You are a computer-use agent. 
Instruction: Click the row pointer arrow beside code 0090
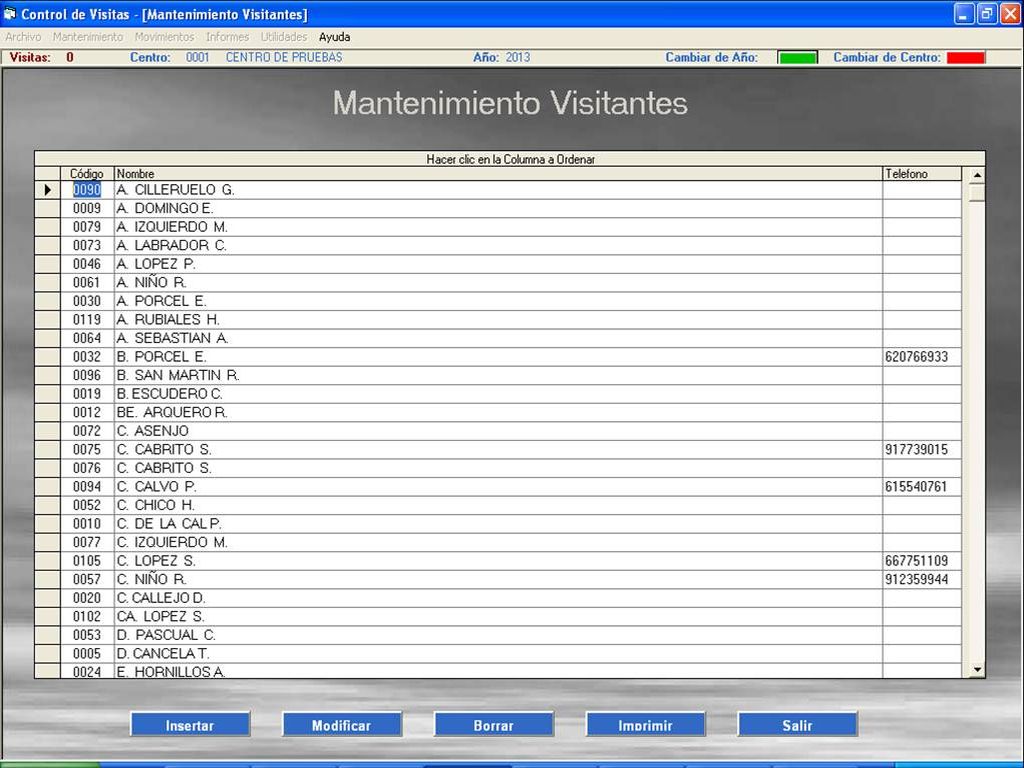[x=47, y=190]
